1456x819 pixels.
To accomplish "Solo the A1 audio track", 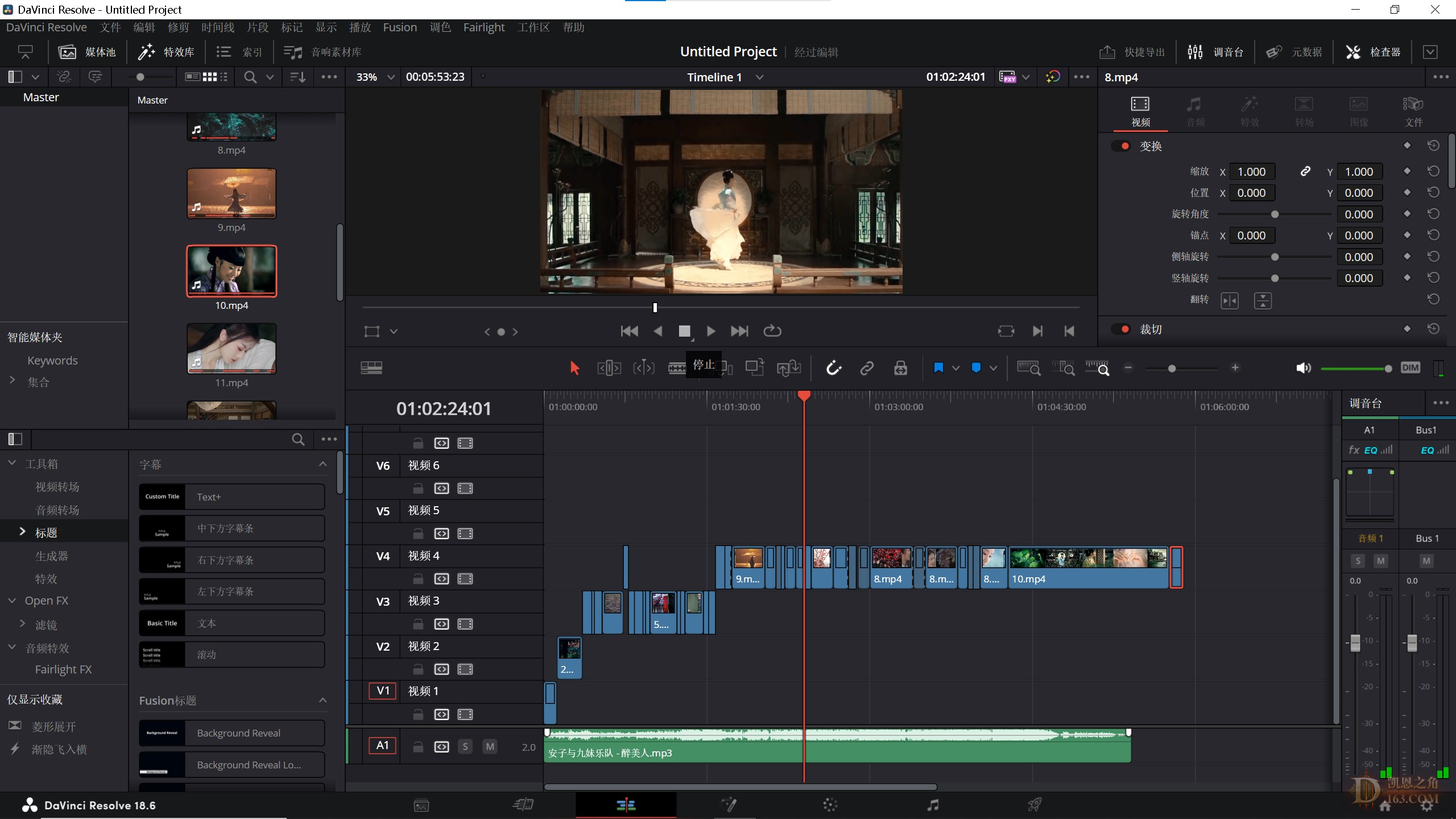I will click(465, 746).
